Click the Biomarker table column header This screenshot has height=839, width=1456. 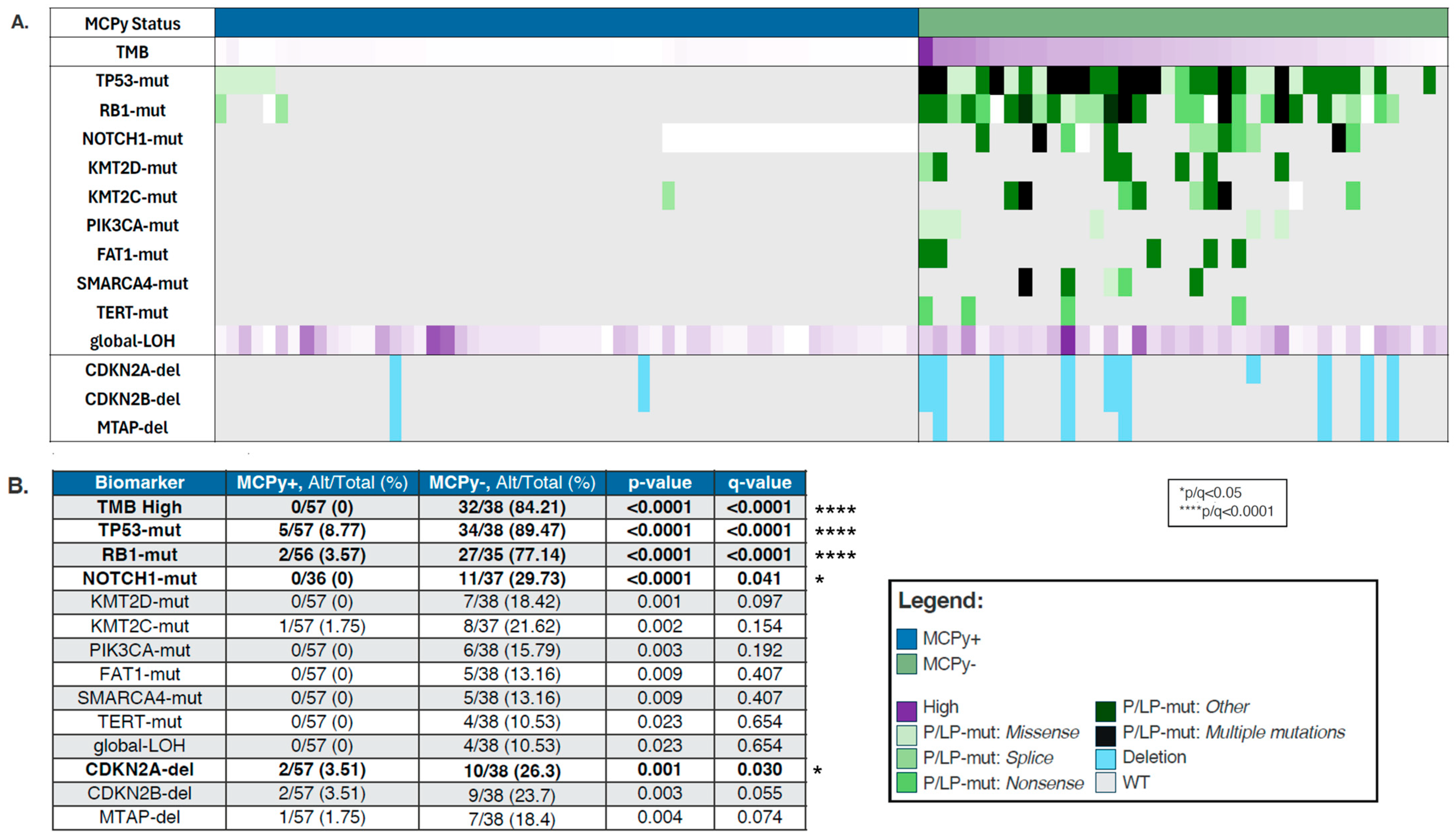tap(139, 482)
